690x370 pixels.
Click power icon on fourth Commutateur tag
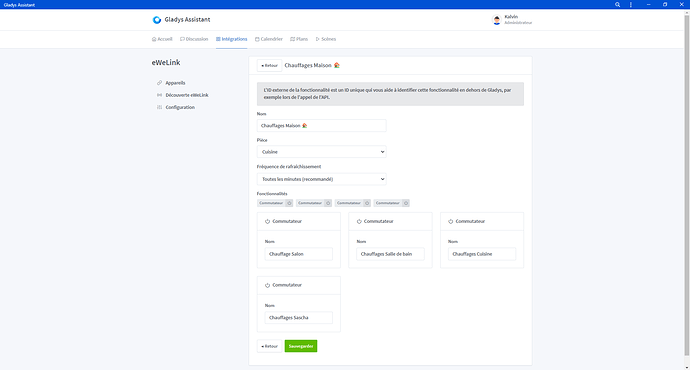(406, 203)
